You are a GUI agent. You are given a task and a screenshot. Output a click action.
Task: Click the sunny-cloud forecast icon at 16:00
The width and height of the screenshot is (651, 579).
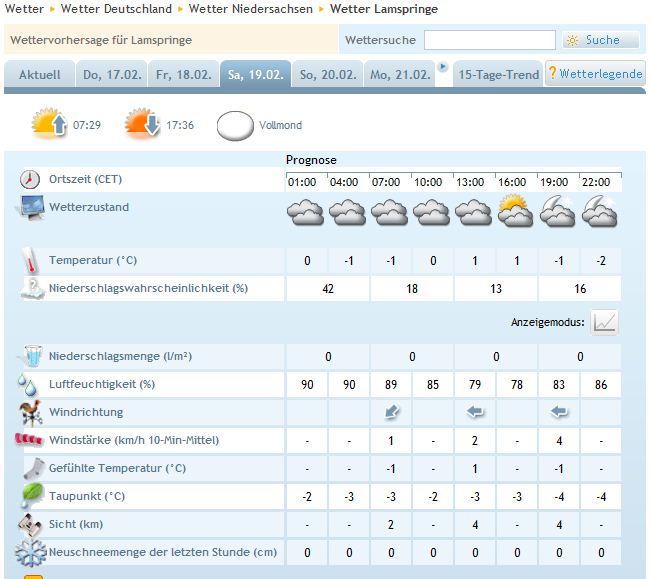pos(515,211)
